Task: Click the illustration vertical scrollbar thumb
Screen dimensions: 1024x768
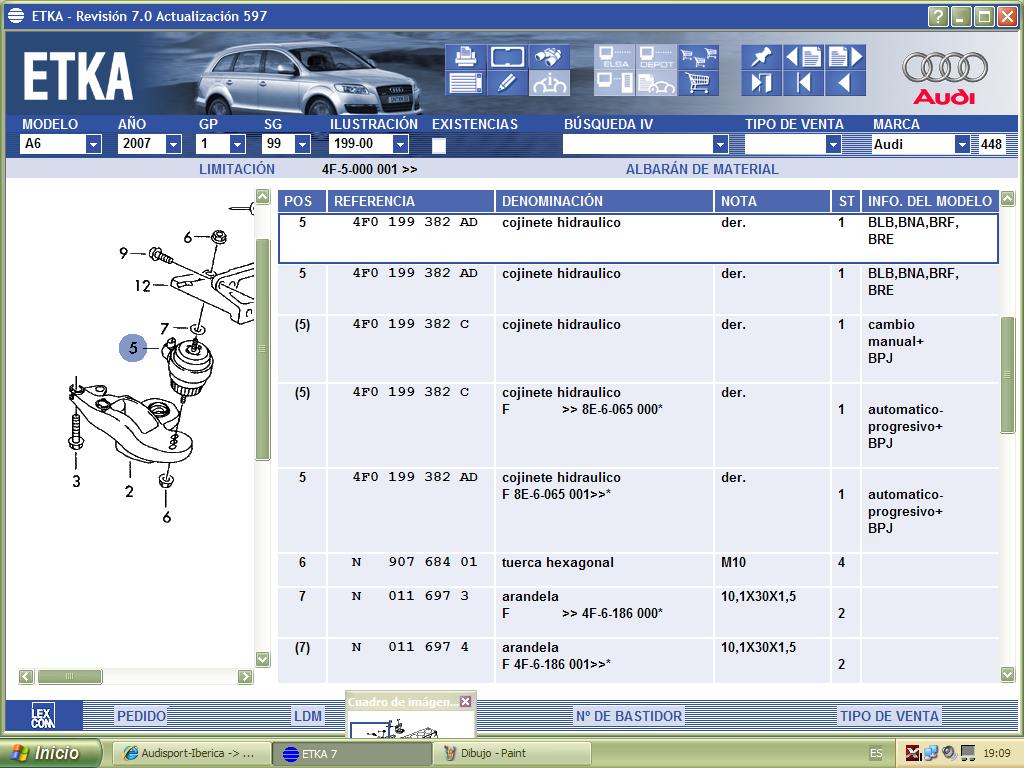Action: click(263, 349)
